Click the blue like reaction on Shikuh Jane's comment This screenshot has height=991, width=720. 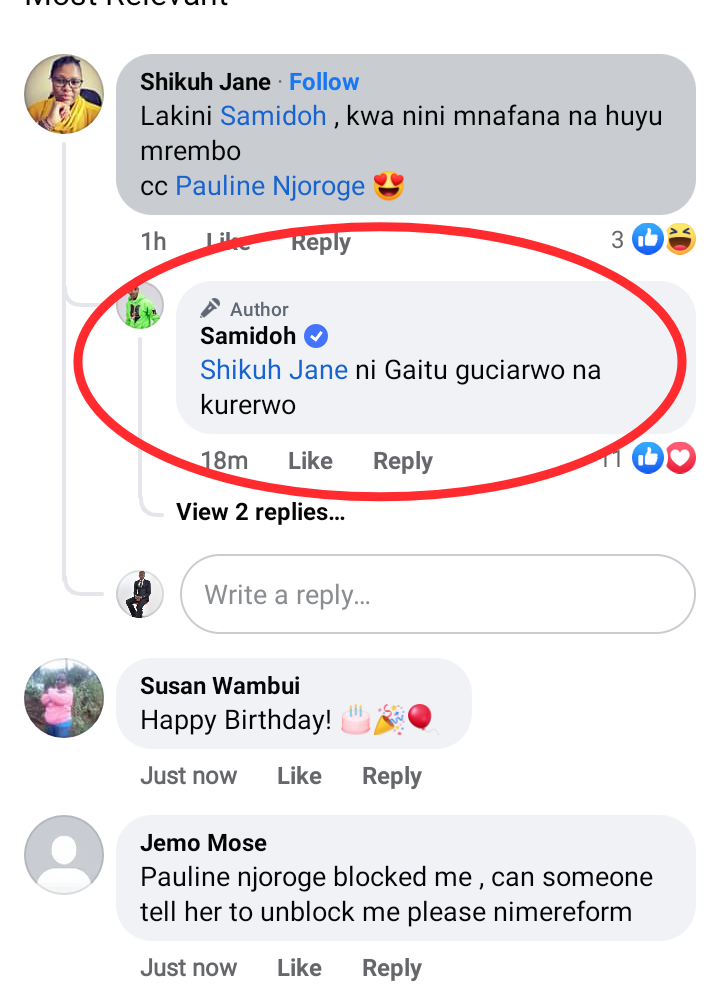(x=648, y=240)
